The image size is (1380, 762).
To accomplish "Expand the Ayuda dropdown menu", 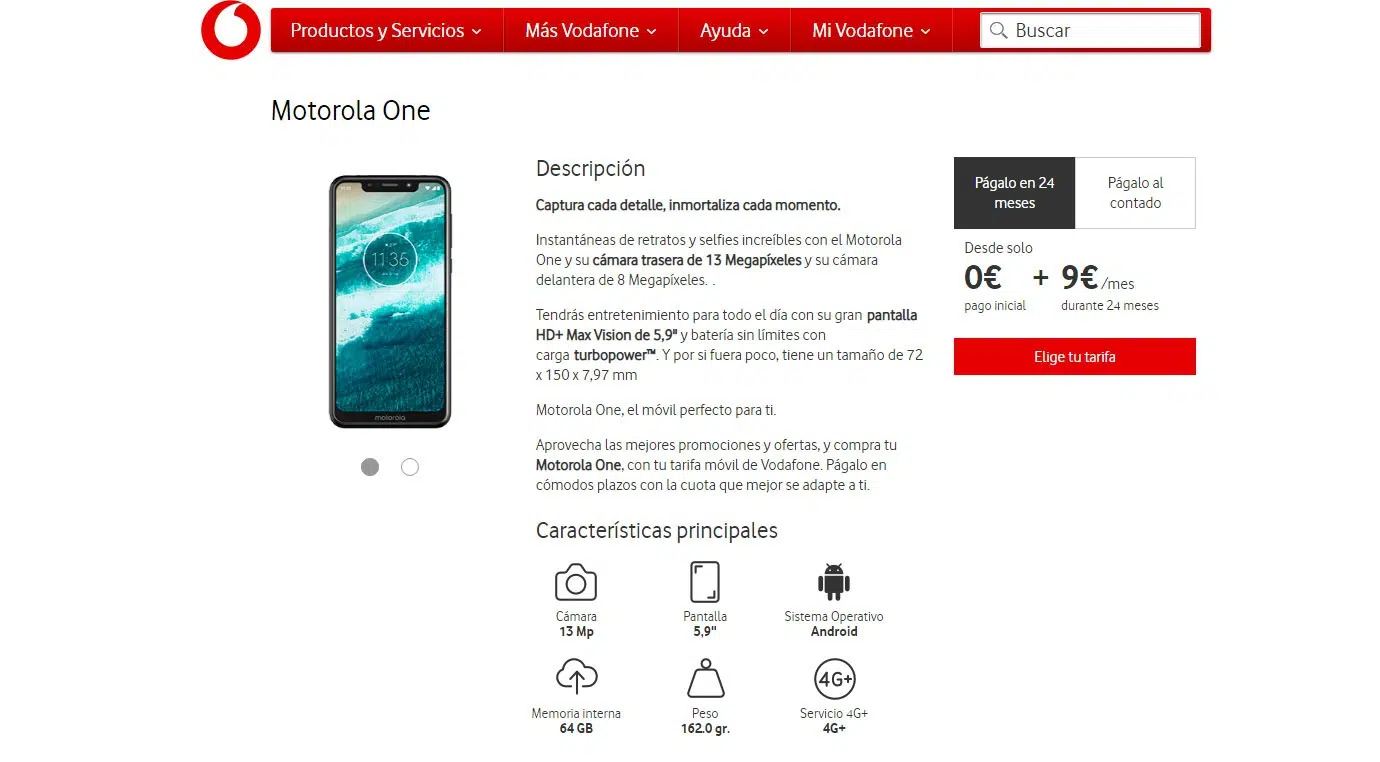I will click(734, 31).
